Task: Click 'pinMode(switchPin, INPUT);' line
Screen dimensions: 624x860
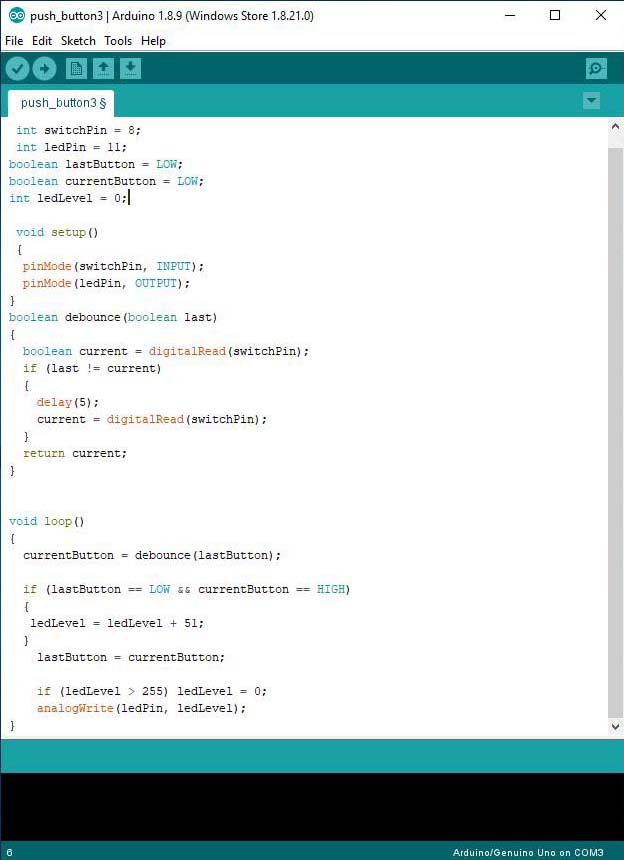Action: coord(113,266)
